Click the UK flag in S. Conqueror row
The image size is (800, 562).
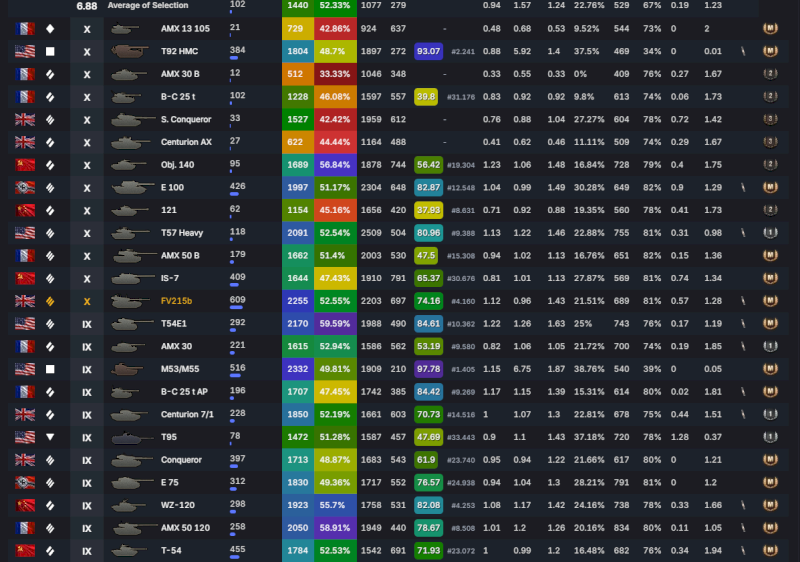25,119
